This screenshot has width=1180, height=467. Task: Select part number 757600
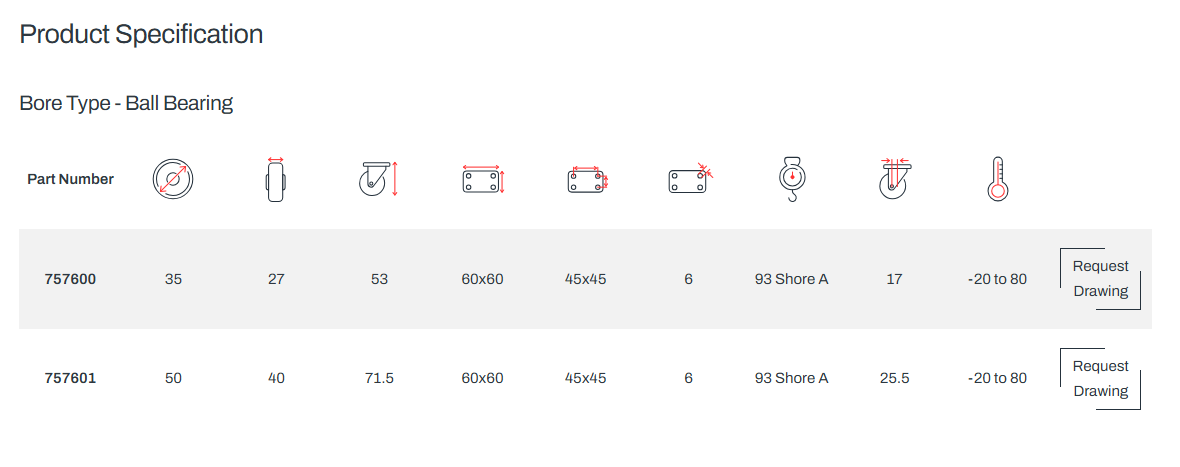tap(70, 279)
